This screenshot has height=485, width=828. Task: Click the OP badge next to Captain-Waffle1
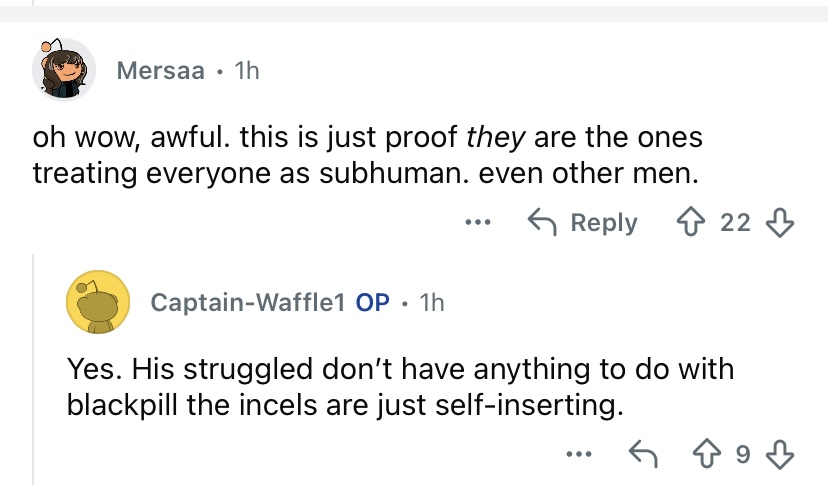(373, 303)
